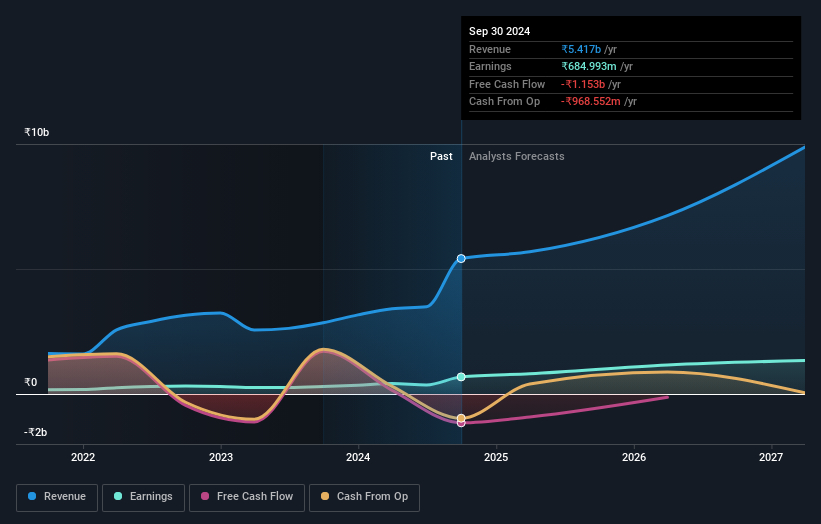Toggle the Revenue series in the legend
821x524 pixels.
pos(57,497)
